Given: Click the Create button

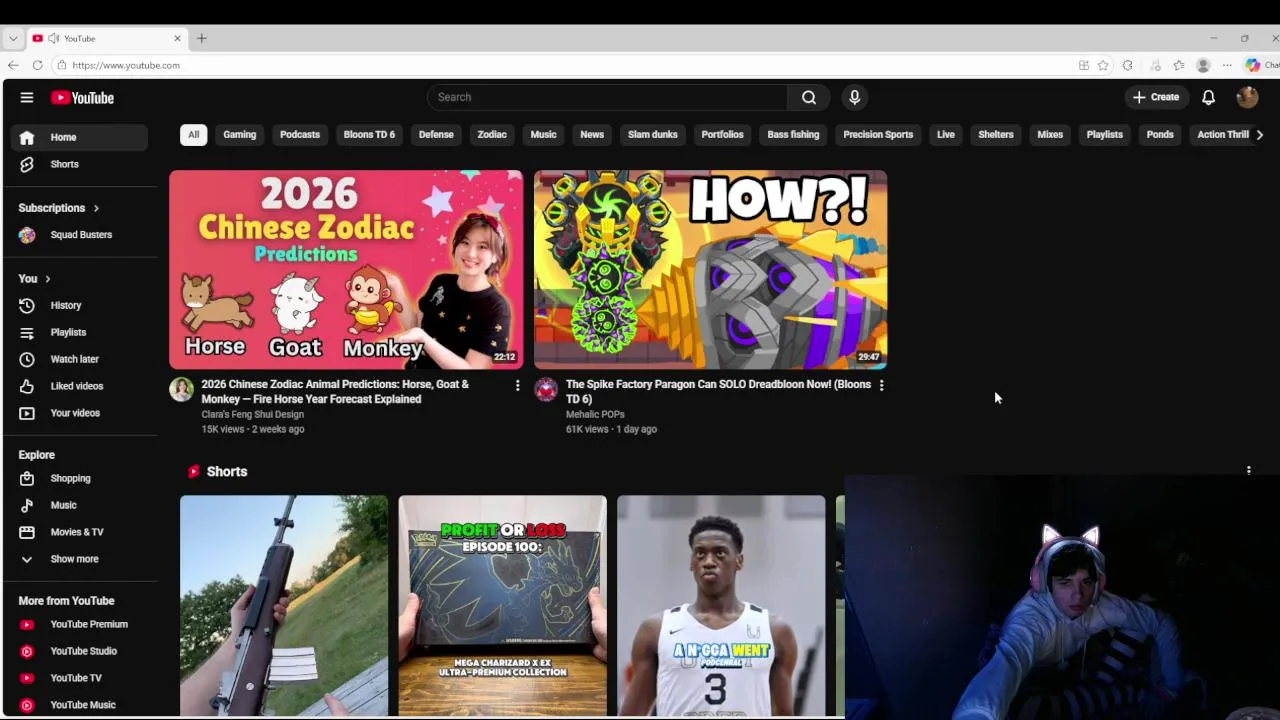Looking at the screenshot, I should tap(1155, 97).
